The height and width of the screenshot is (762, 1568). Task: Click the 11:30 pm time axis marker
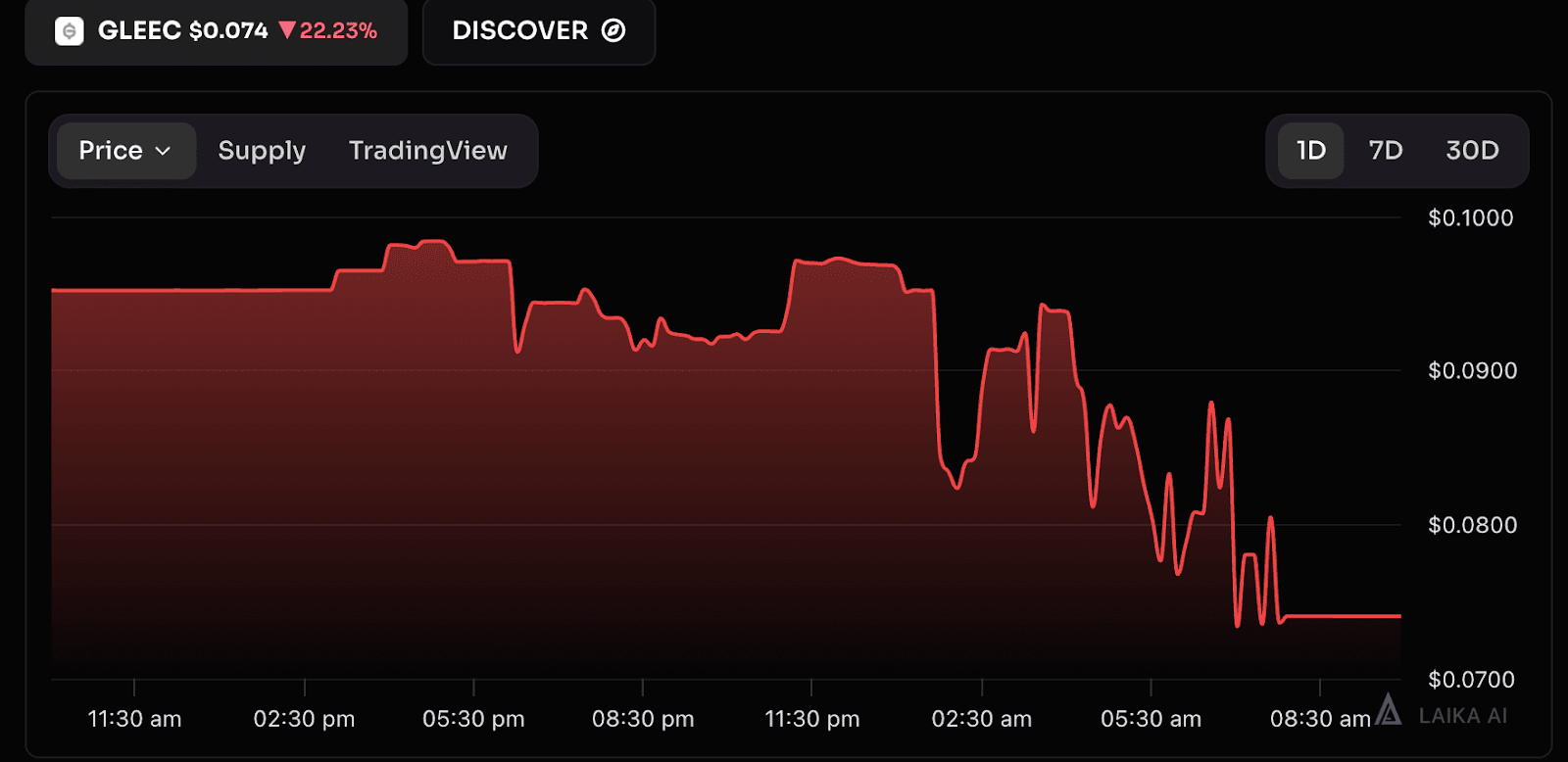click(811, 719)
